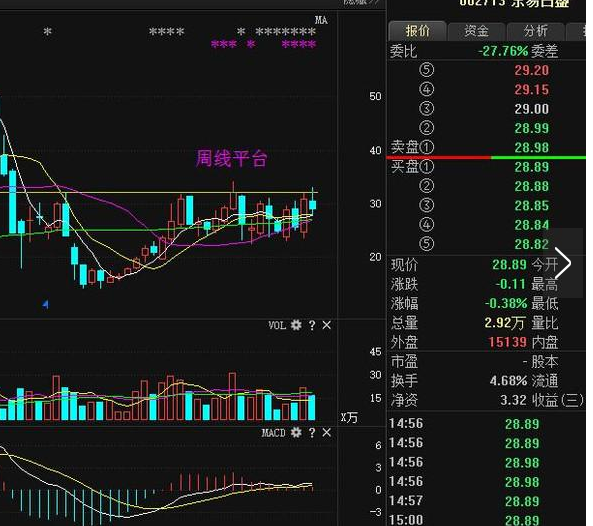Click the 收益(三) label
This screenshot has width=593, height=526.
[557, 400]
